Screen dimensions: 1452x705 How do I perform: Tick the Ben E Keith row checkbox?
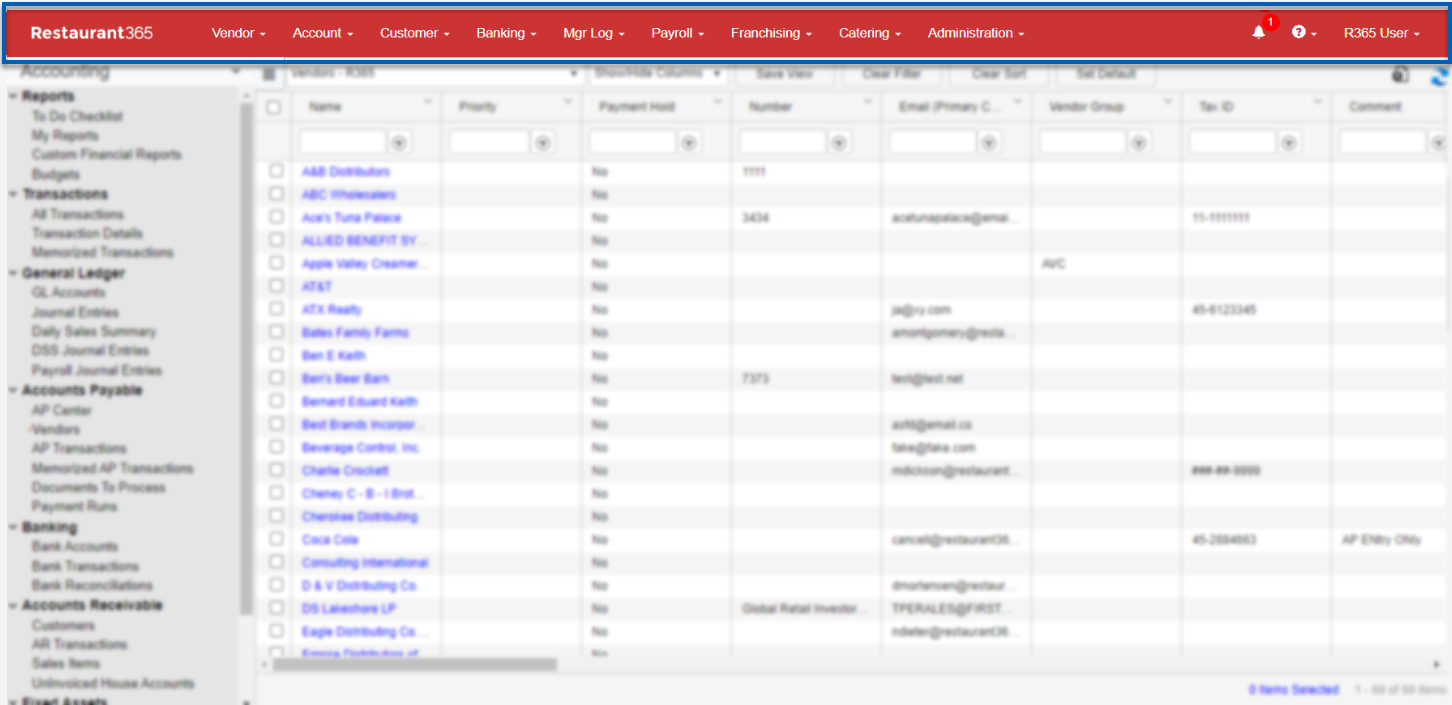[276, 356]
